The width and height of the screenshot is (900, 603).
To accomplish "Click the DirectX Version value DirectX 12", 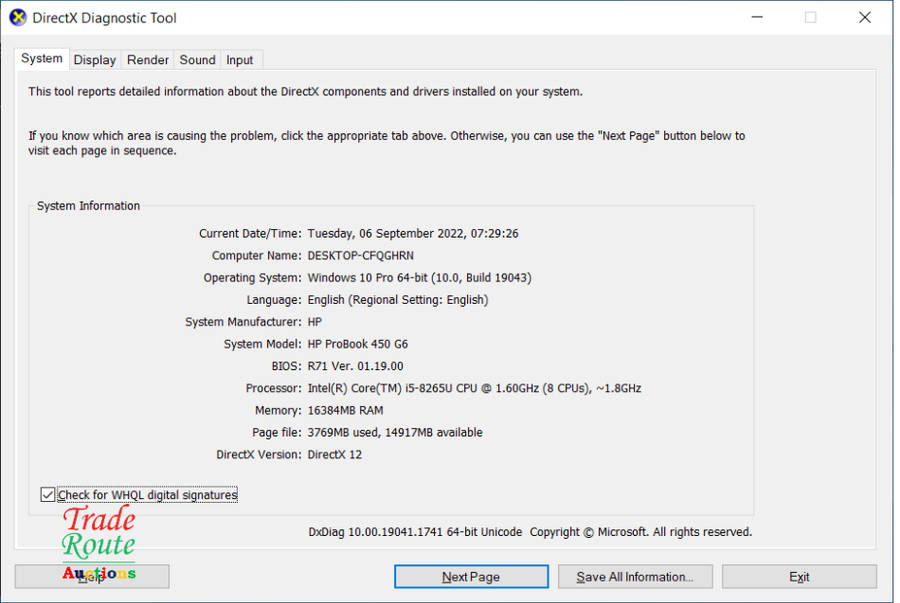I will tap(334, 454).
